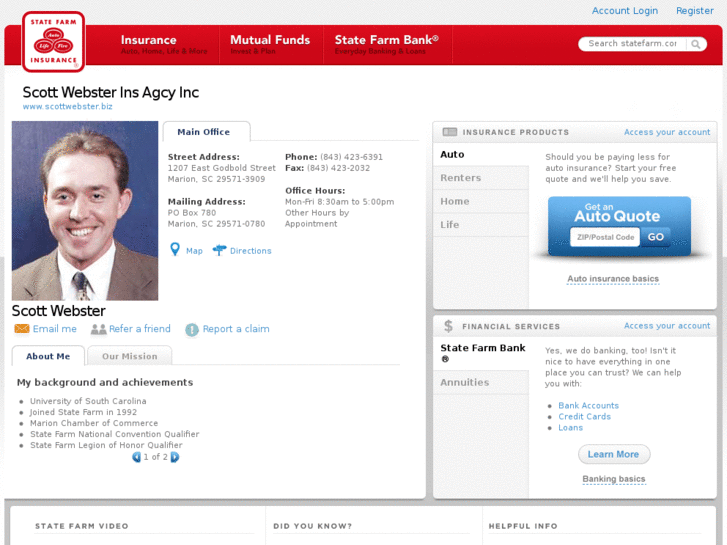The height and width of the screenshot is (545, 727).
Task: Click the Account Login link
Action: coord(625,10)
